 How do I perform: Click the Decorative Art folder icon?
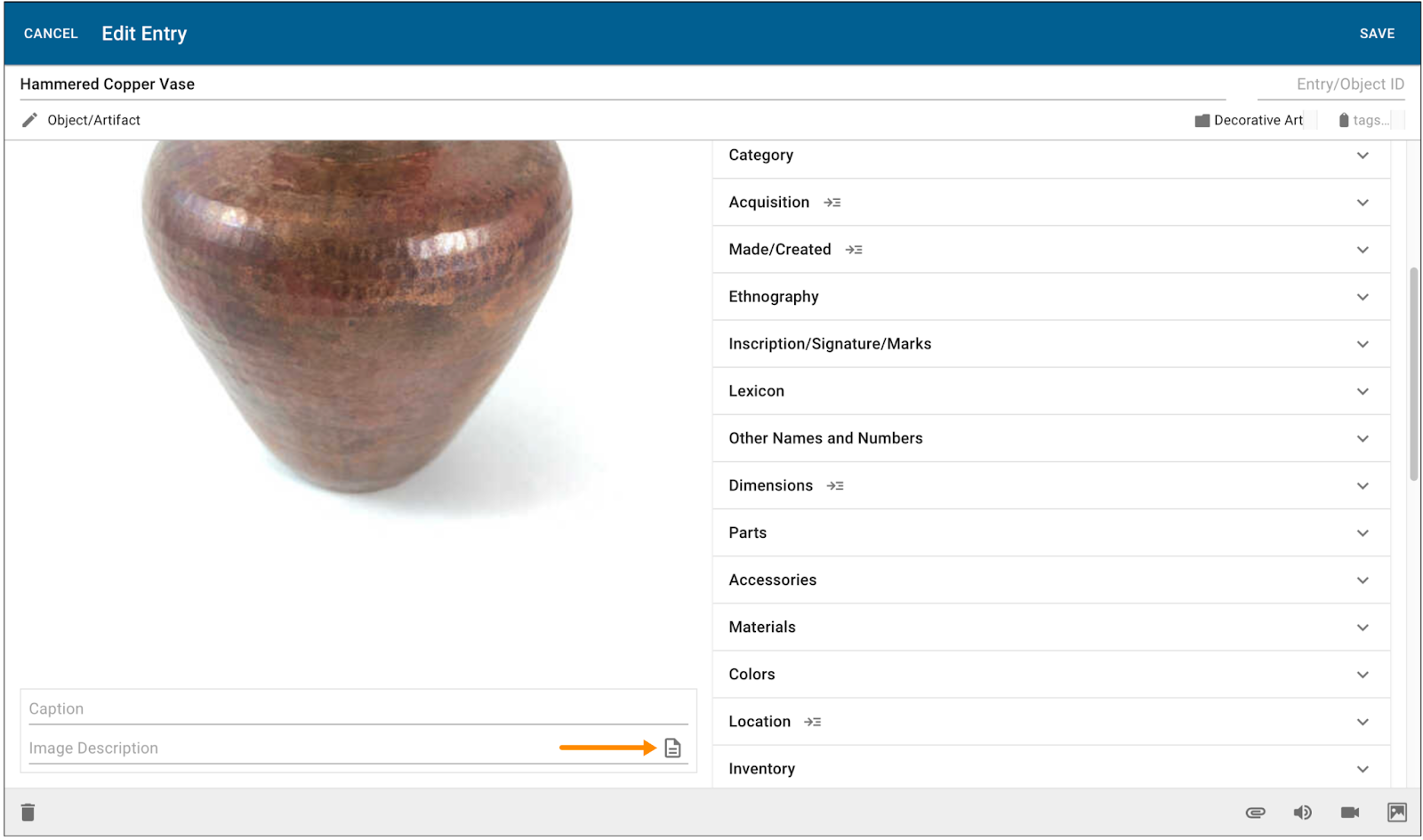(x=1202, y=121)
